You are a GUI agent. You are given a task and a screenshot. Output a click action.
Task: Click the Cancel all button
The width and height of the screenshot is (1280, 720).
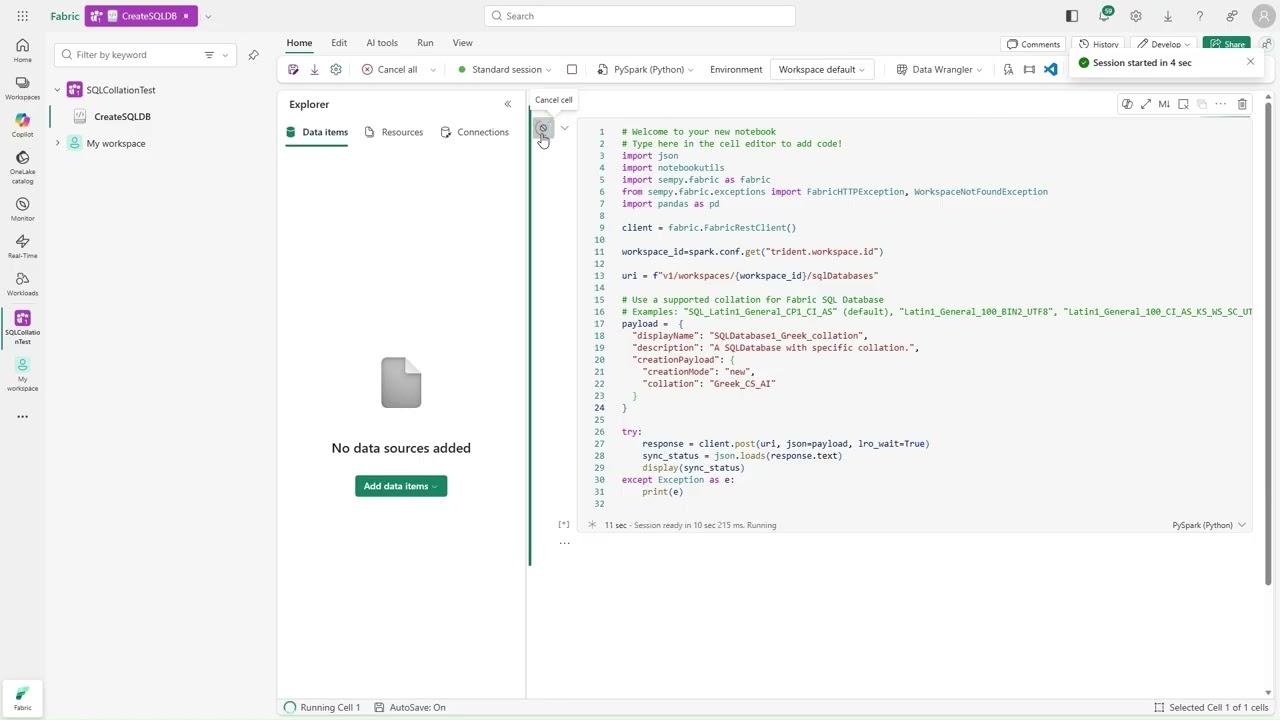click(x=390, y=69)
